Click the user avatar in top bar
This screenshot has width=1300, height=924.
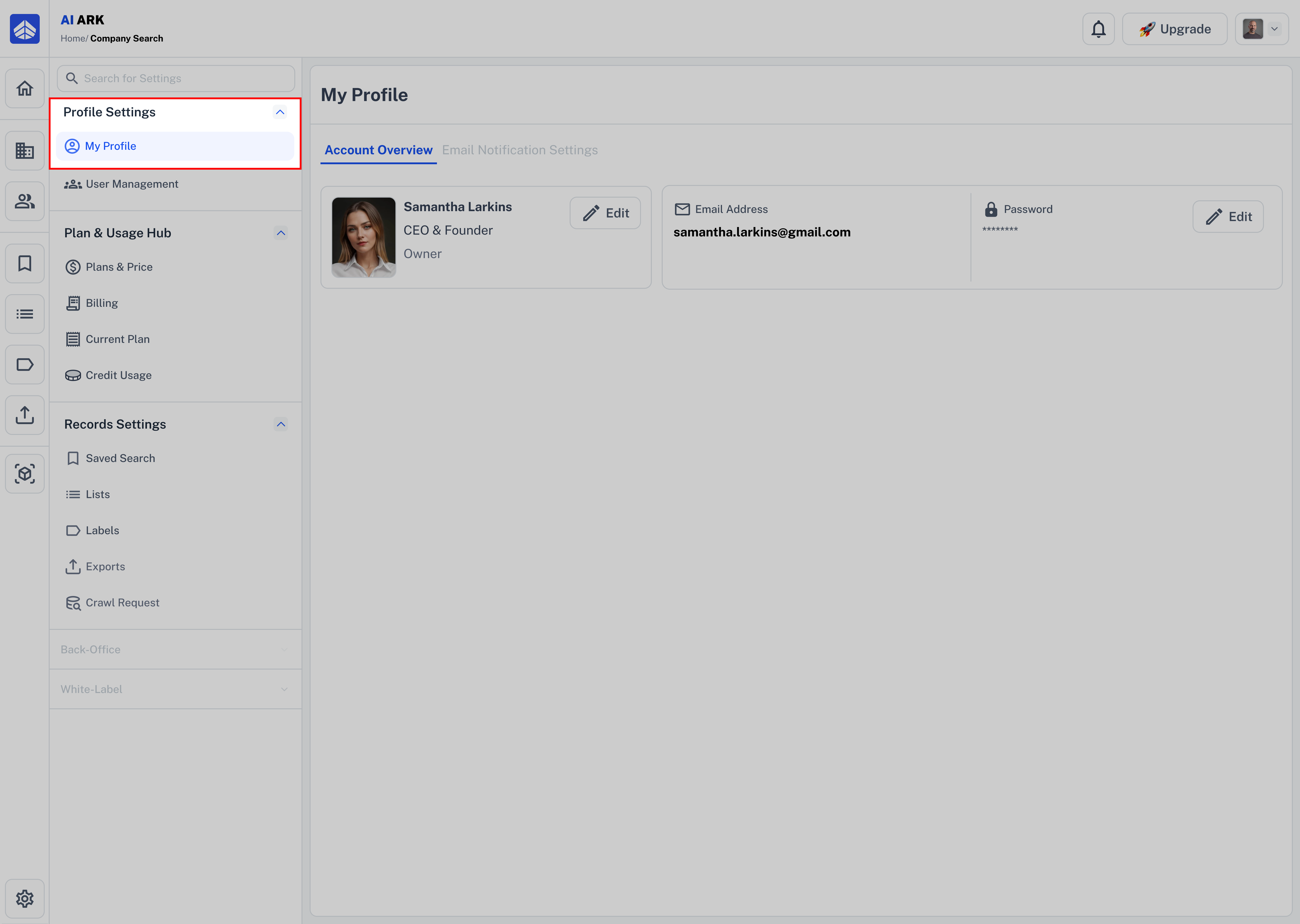(x=1253, y=29)
